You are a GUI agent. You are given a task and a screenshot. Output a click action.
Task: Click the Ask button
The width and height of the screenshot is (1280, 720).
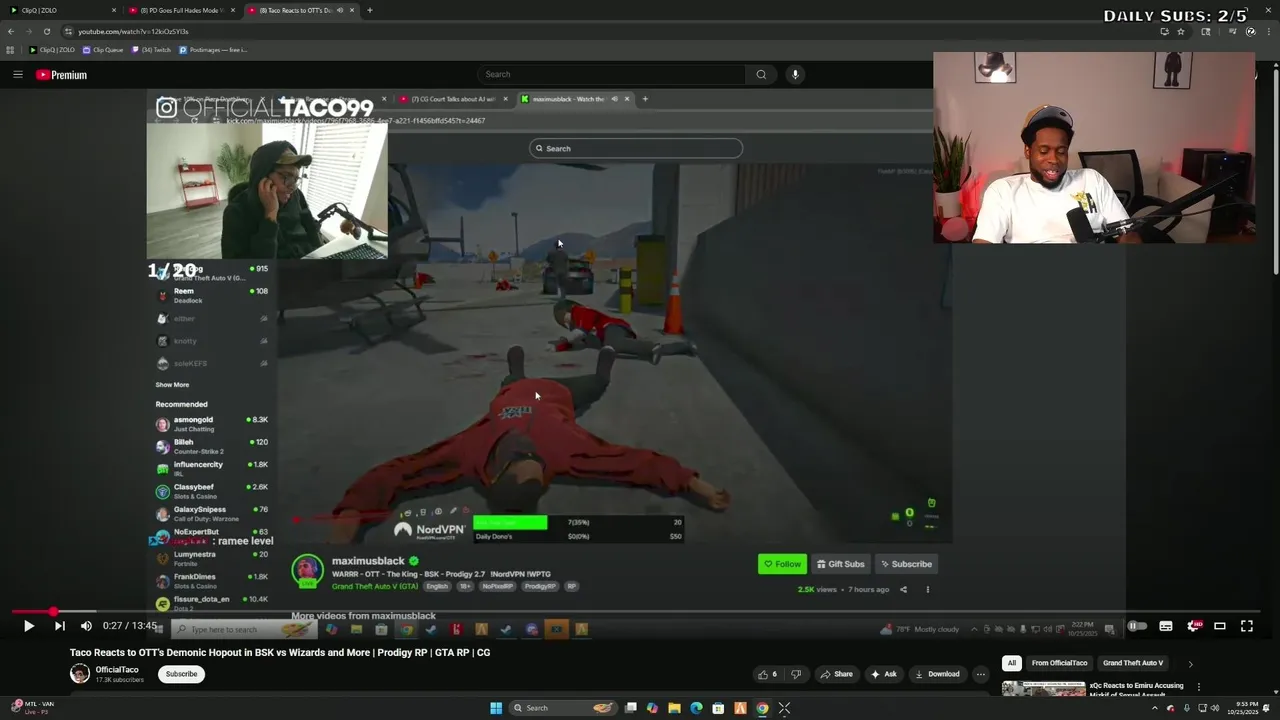(x=884, y=674)
